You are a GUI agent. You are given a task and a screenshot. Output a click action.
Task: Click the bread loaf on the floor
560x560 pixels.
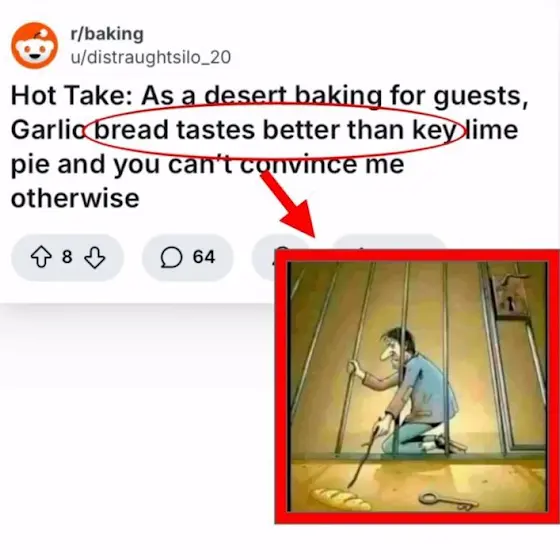click(x=342, y=499)
